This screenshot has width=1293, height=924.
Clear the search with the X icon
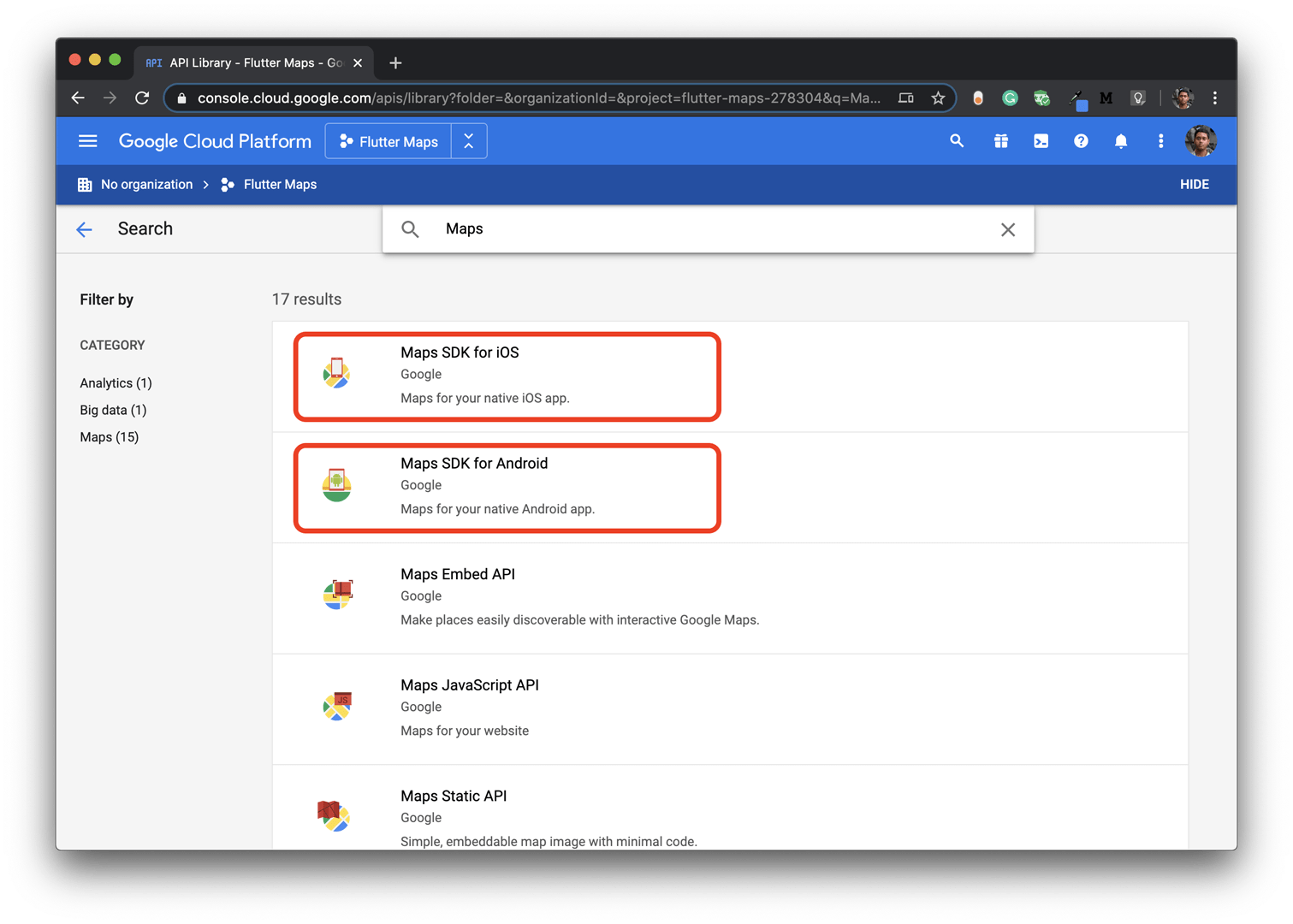(x=1008, y=229)
